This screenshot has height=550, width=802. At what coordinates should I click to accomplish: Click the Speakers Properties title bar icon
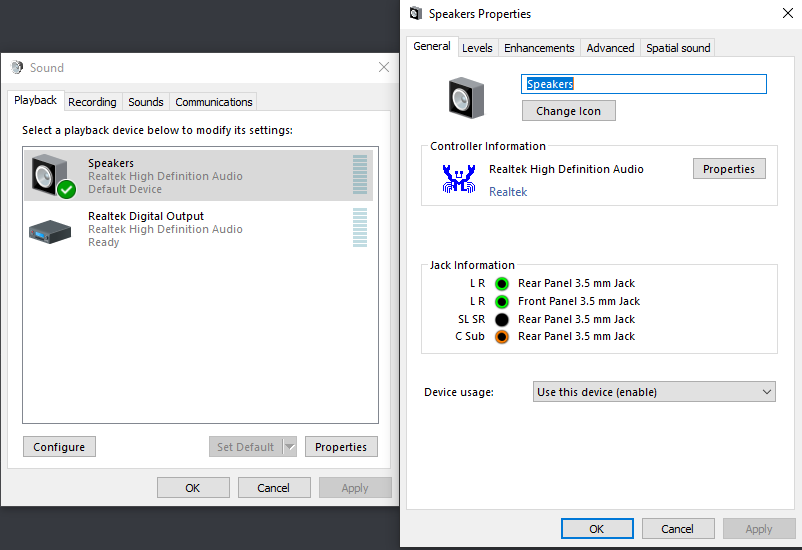pyautogui.click(x=416, y=13)
